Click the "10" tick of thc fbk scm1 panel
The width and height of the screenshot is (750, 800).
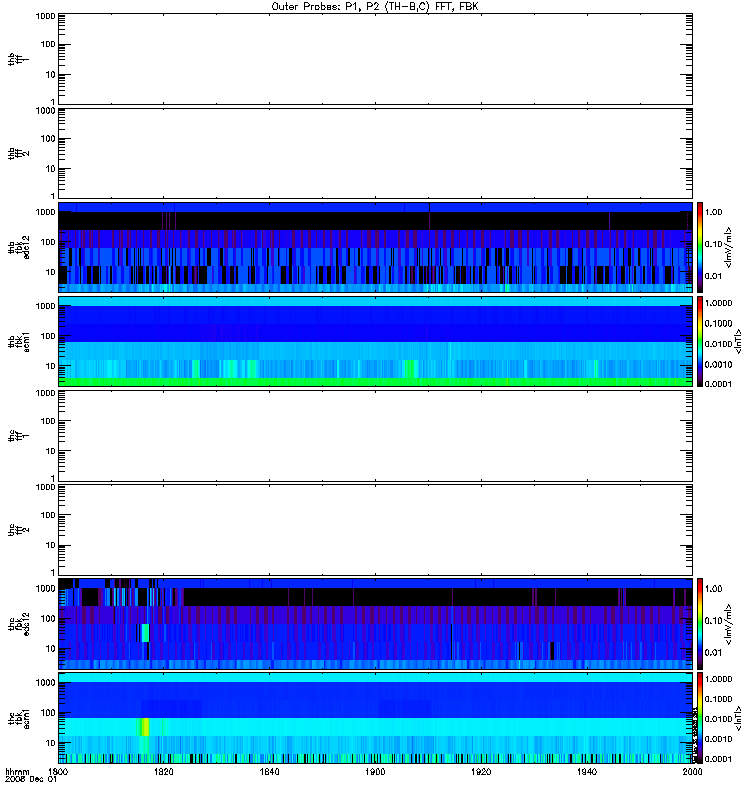point(50,743)
